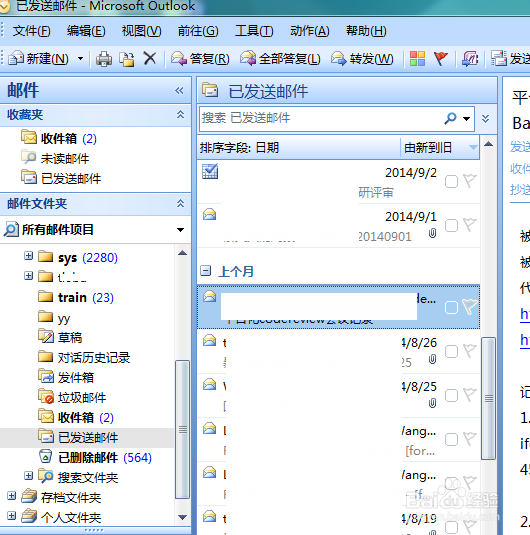Screen dimensions: 530x535
Task: Click the message list scroll up arrow
Action: point(488,144)
